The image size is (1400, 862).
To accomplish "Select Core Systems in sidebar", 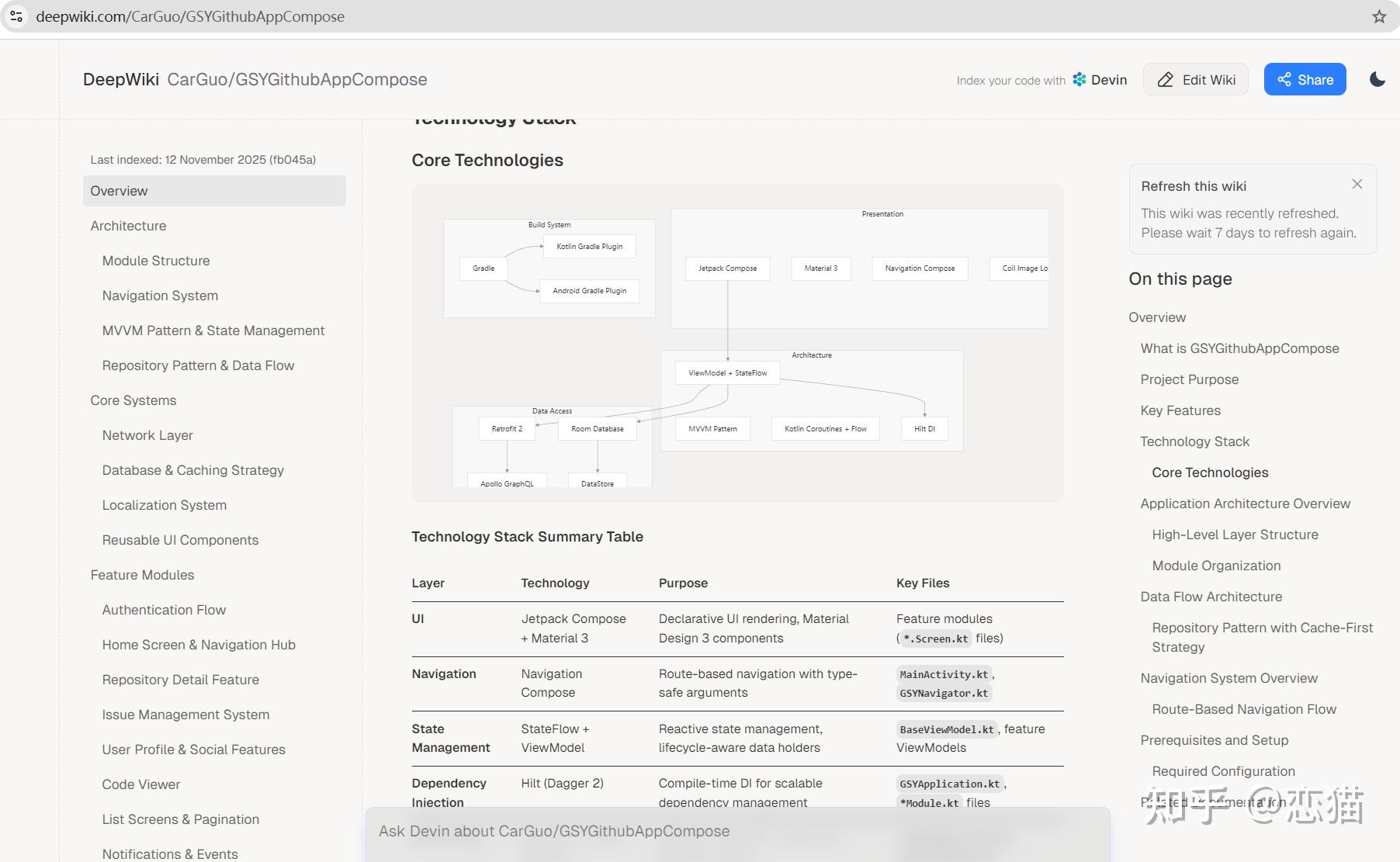I will coord(133,400).
